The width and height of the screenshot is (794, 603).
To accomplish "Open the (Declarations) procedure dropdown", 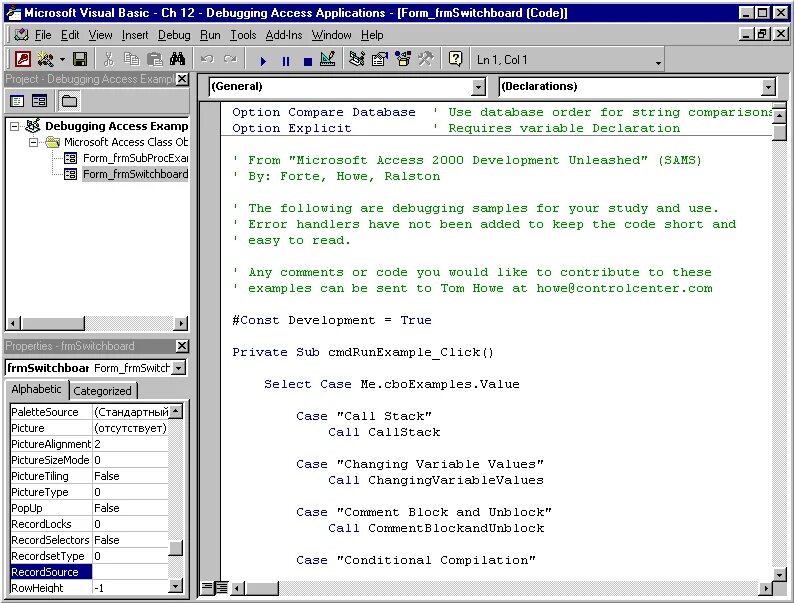I will click(x=769, y=87).
